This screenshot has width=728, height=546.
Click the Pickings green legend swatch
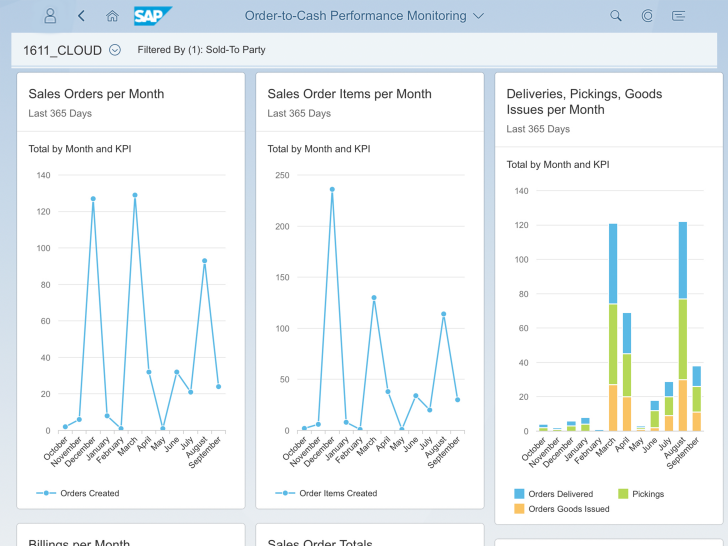(623, 494)
